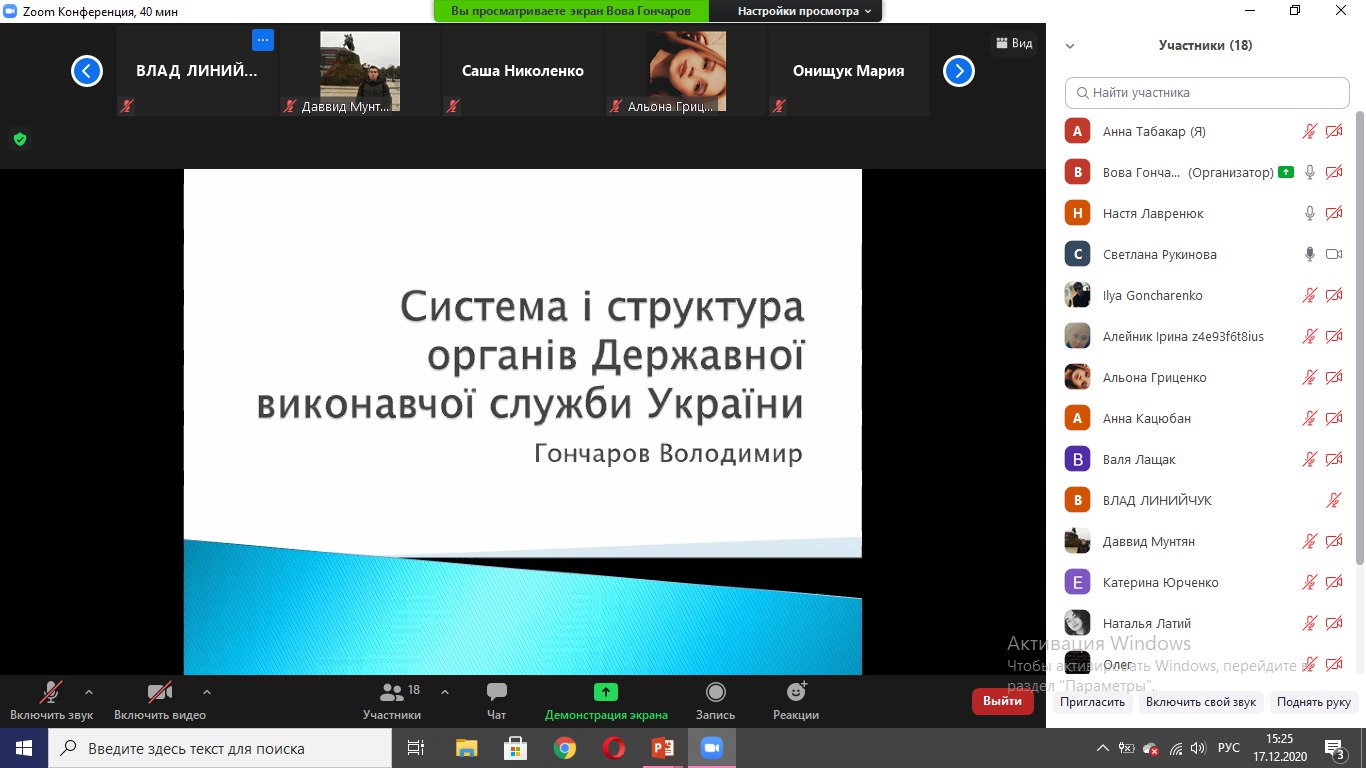Unmute microphone with Включить звук

pyautogui.click(x=51, y=693)
